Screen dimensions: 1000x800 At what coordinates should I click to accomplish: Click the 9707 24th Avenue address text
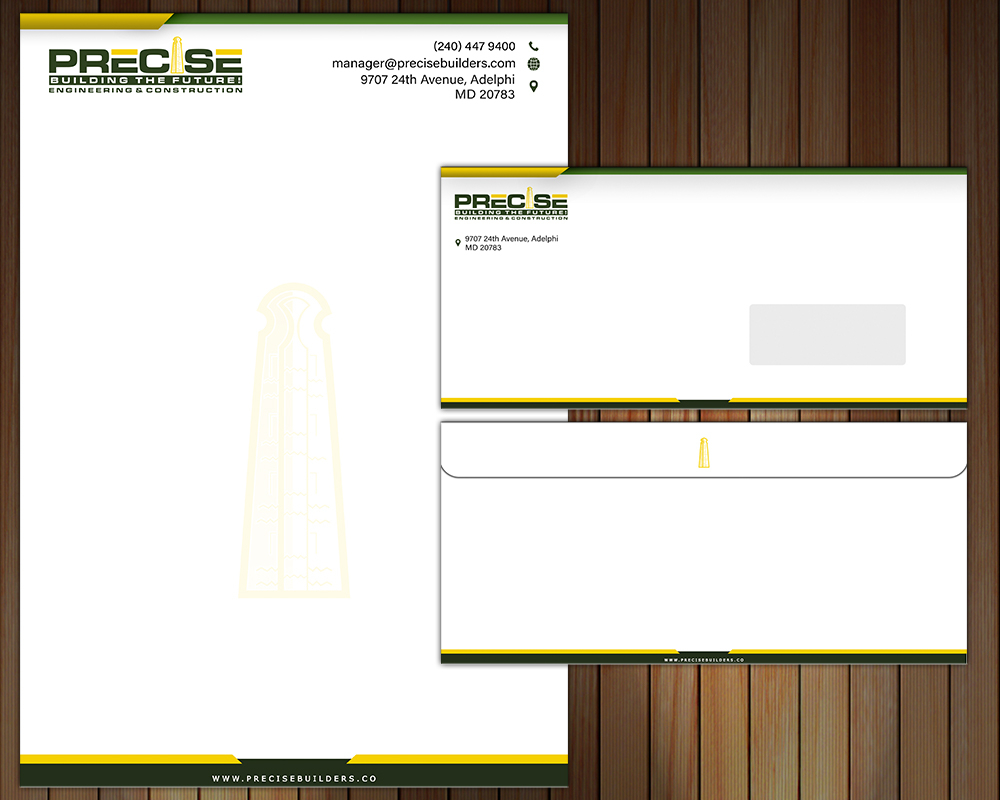pyautogui.click(x=436, y=78)
